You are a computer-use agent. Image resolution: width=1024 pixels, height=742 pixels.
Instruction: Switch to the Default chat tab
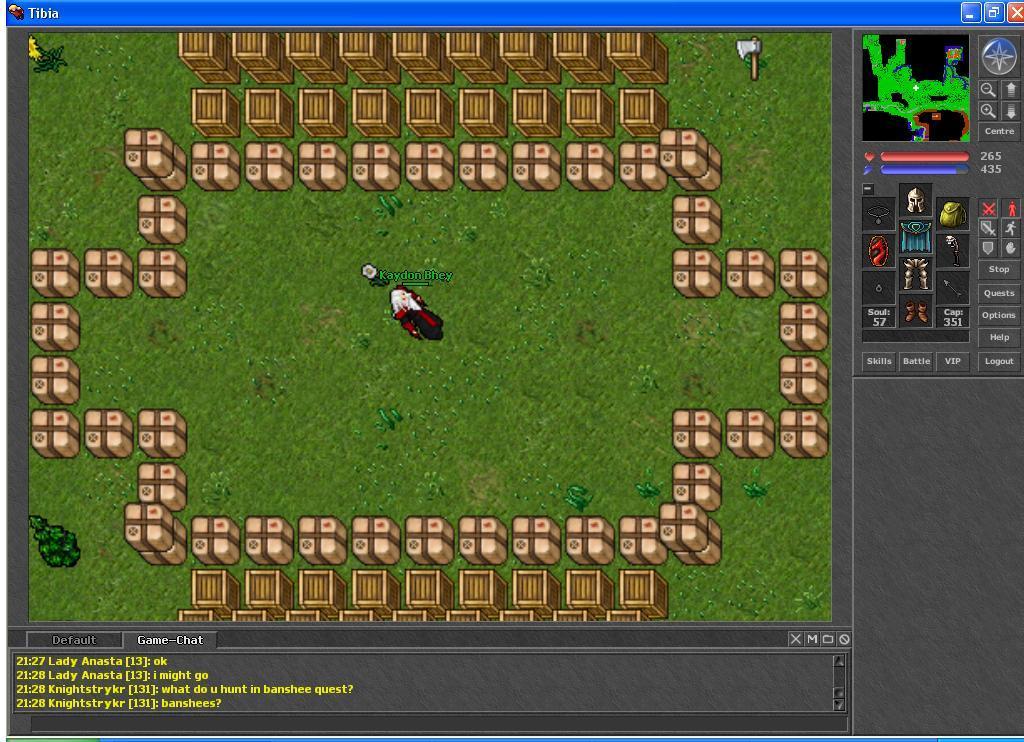click(x=74, y=640)
